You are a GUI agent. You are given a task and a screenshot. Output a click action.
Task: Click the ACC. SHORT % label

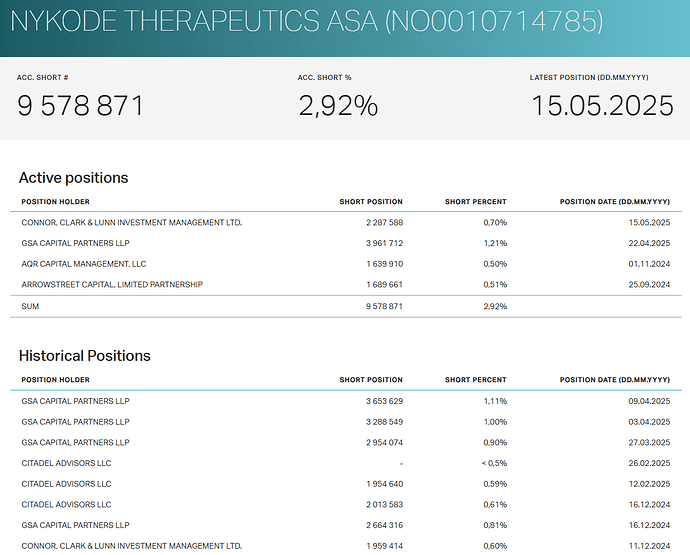coord(325,77)
